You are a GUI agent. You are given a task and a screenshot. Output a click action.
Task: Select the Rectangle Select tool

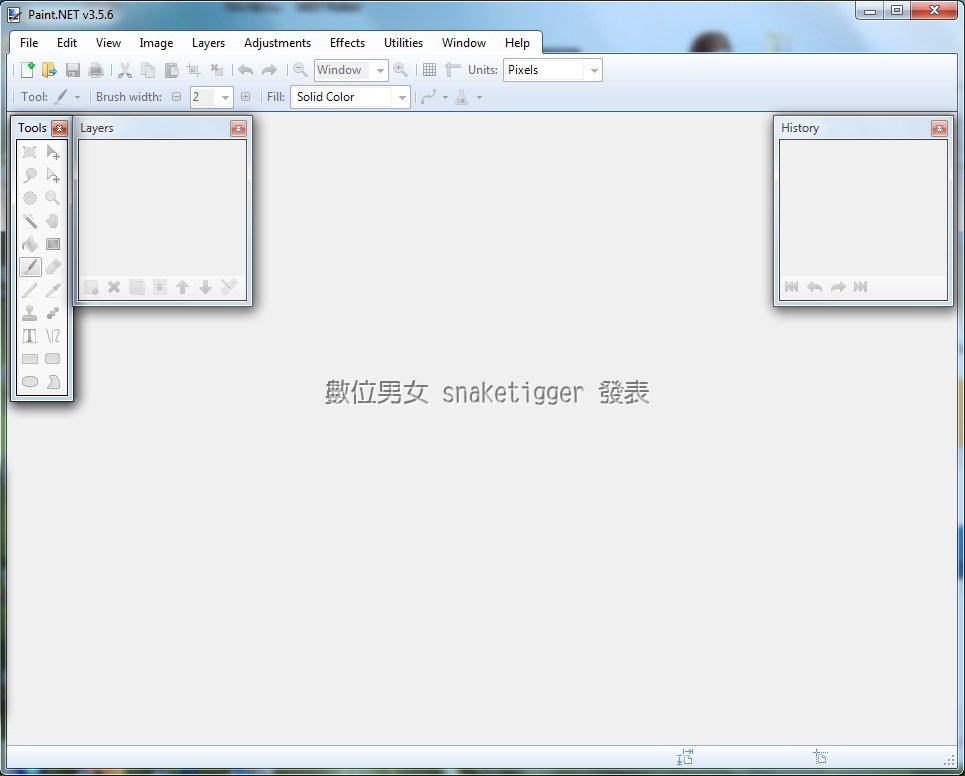click(30, 152)
